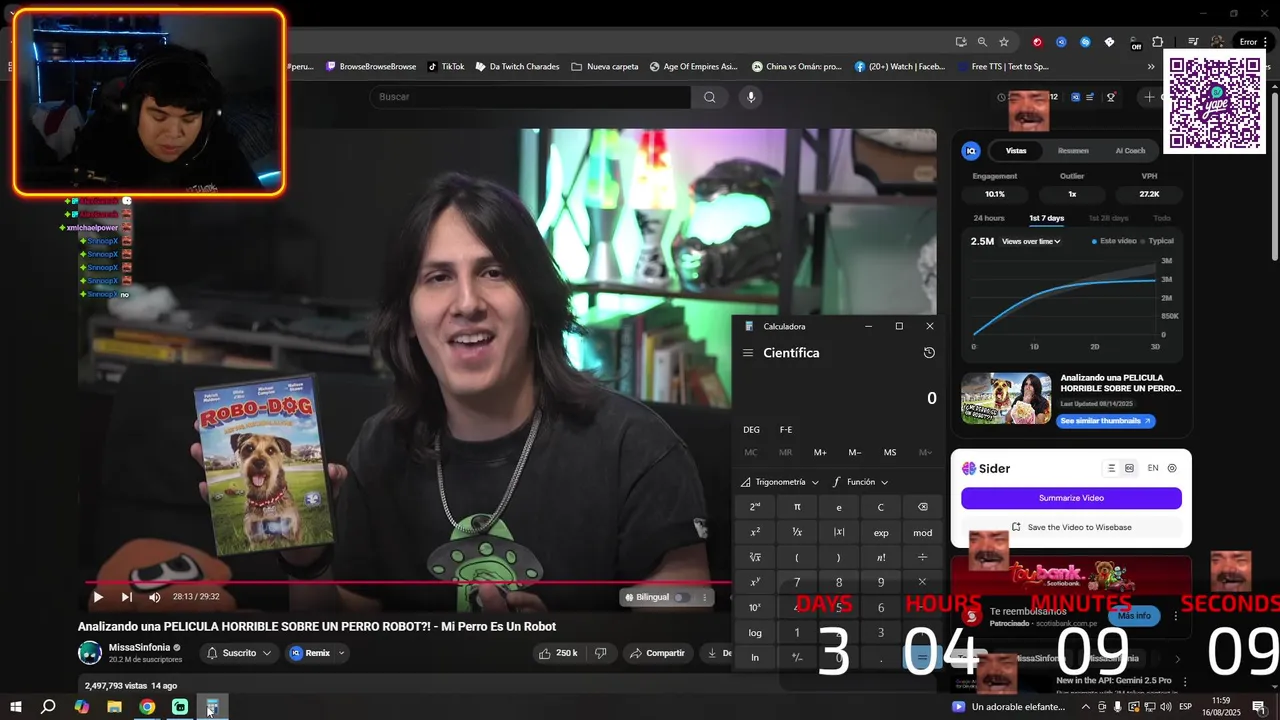Image resolution: width=1280 pixels, height=720 pixels.
Task: Click See similar thumbnails button
Action: coord(1106,421)
